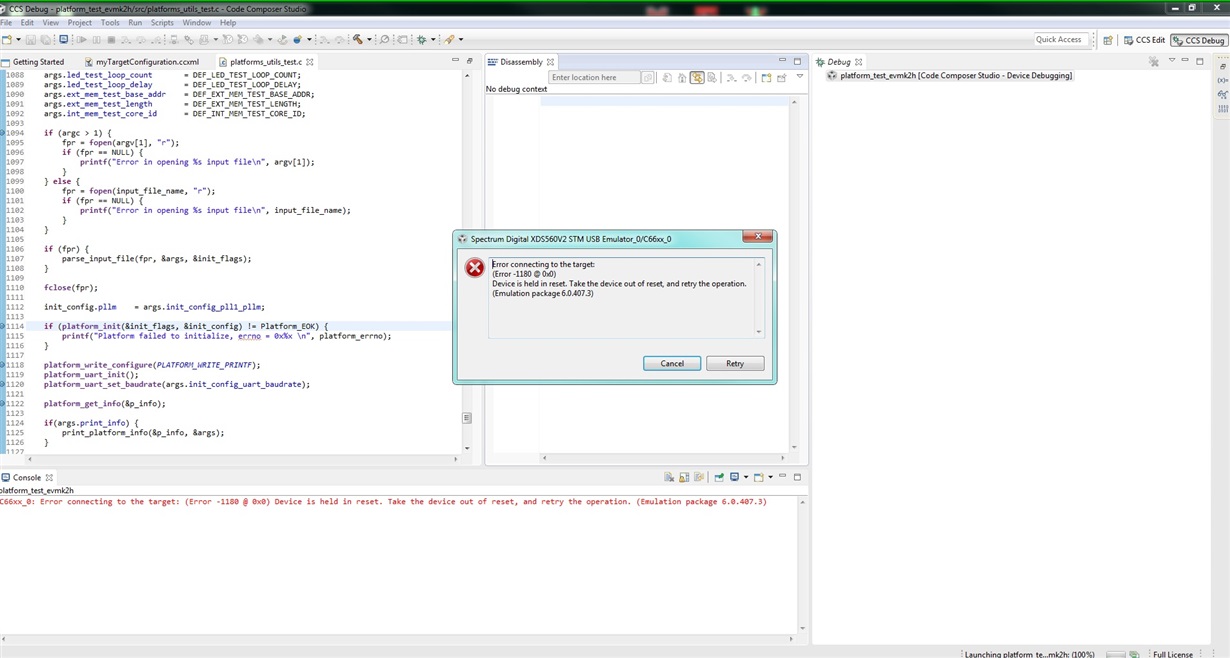Click the Suspend (pause) toolbar icon
1230x658 pixels.
coord(97,40)
